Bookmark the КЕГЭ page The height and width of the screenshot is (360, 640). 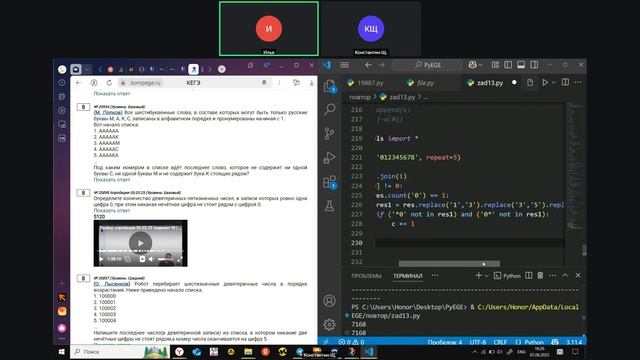click(x=264, y=83)
